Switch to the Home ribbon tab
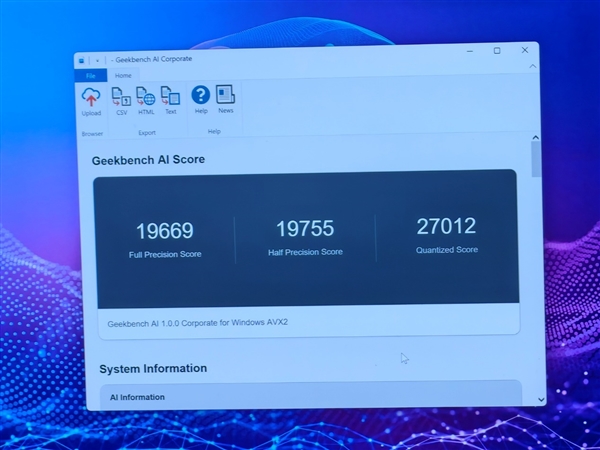The image size is (600, 450). (x=123, y=75)
